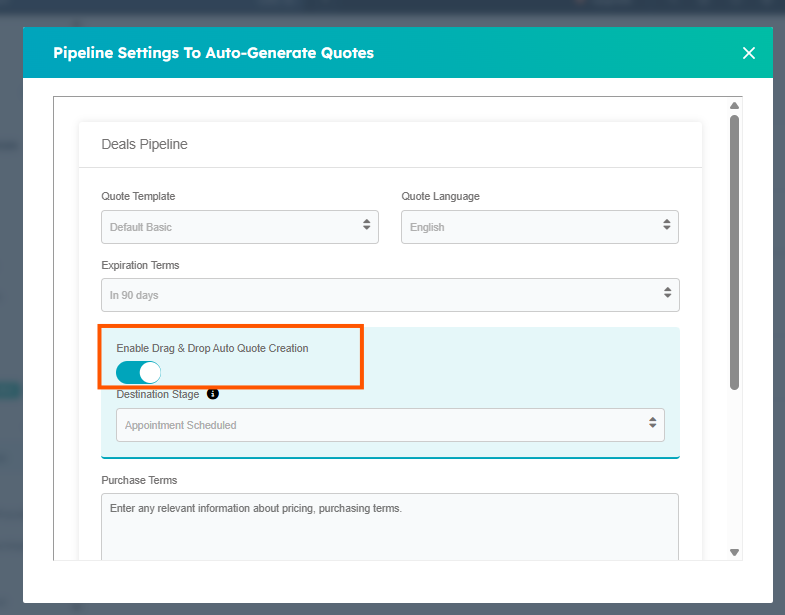Click the scrollbar down arrow
The height and width of the screenshot is (615, 785).
point(734,552)
